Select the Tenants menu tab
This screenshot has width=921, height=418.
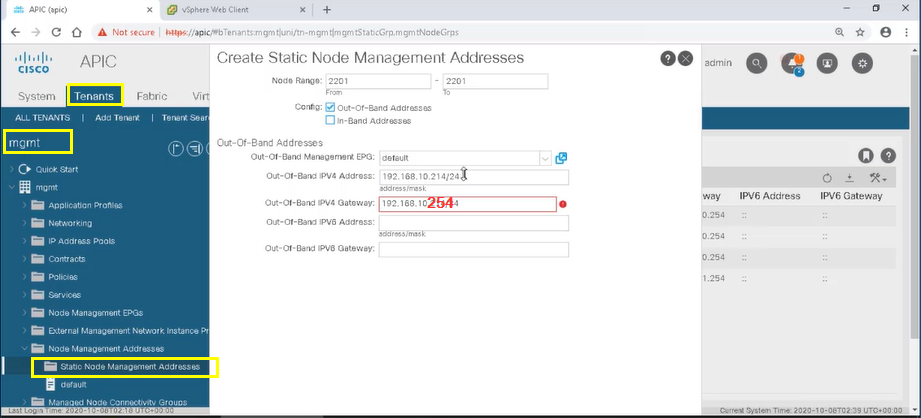[x=94, y=96]
